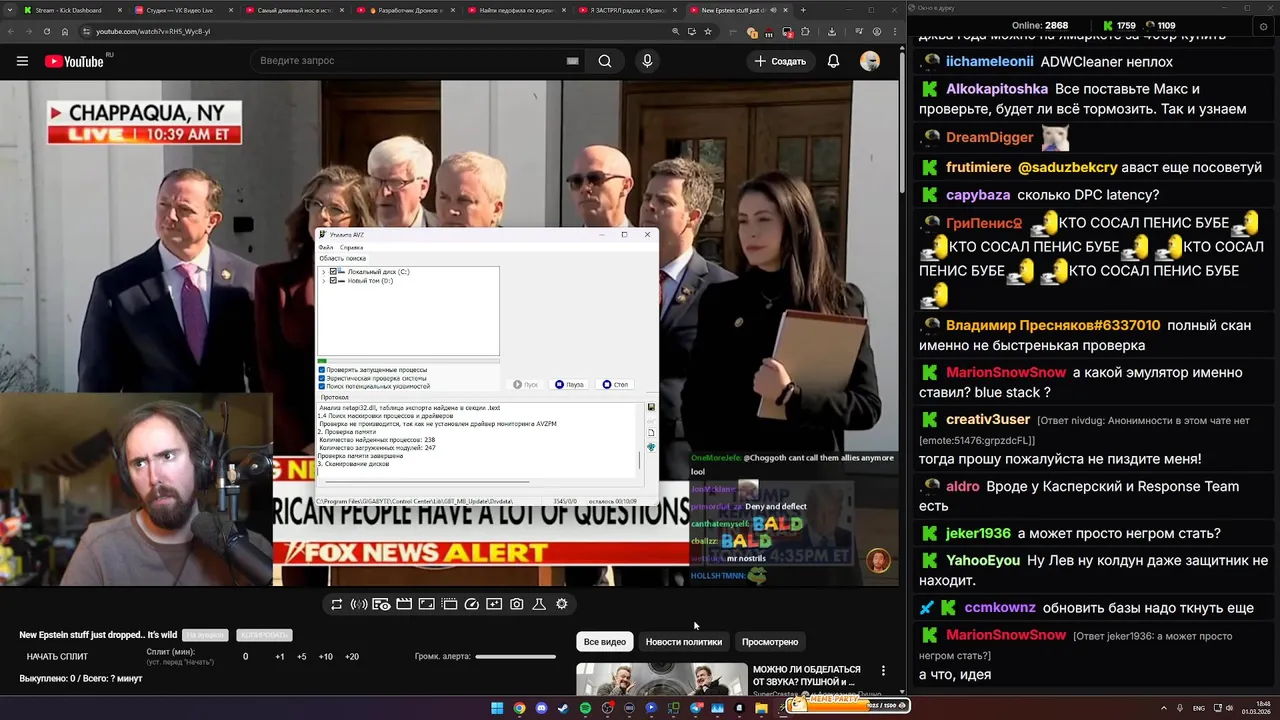Click speedometer icon in overlay toolbar
1280x720 pixels.
coord(472,604)
